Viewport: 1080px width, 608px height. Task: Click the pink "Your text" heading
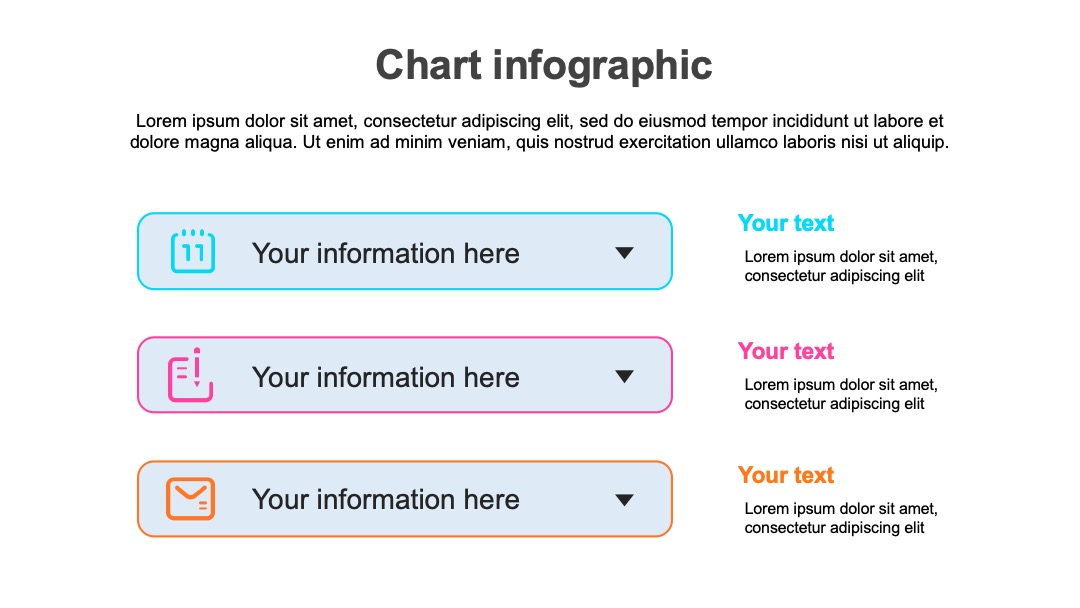click(786, 351)
